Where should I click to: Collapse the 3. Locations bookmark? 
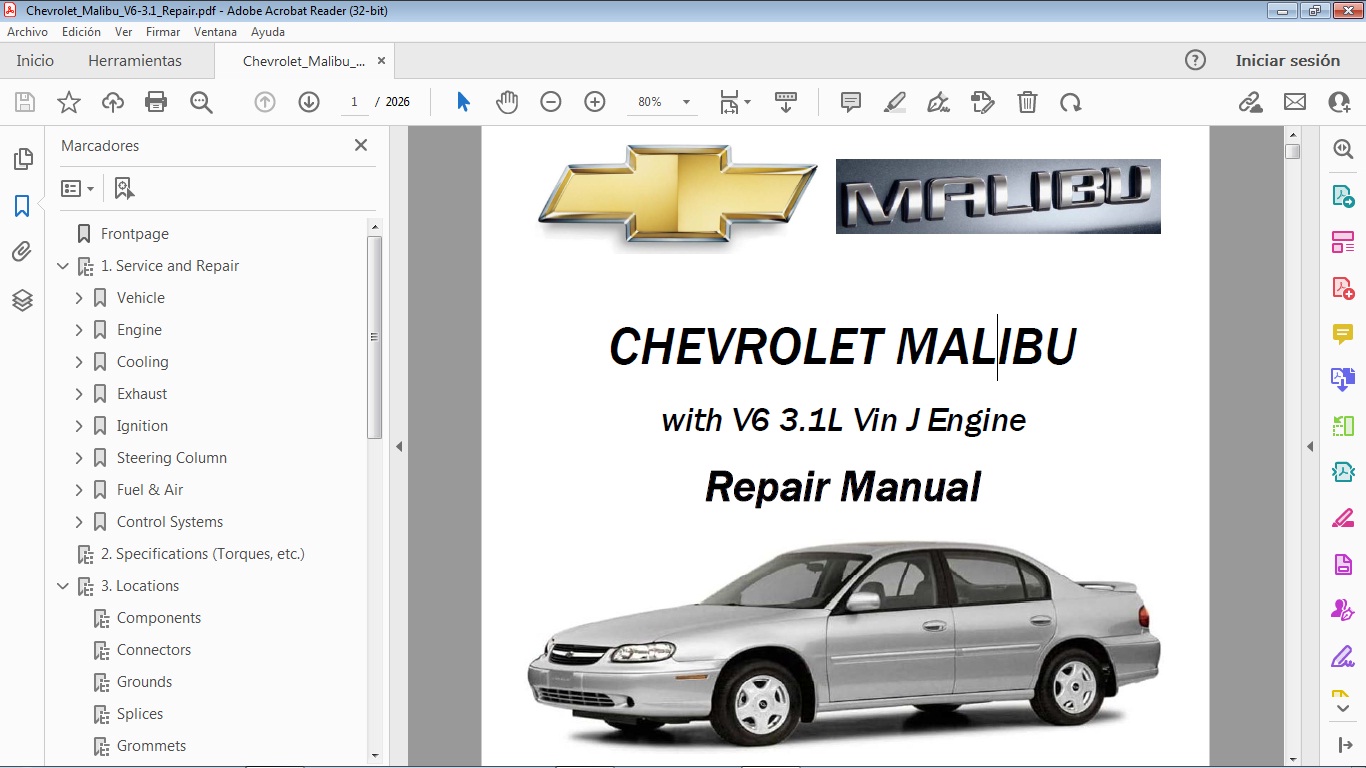pos(63,586)
